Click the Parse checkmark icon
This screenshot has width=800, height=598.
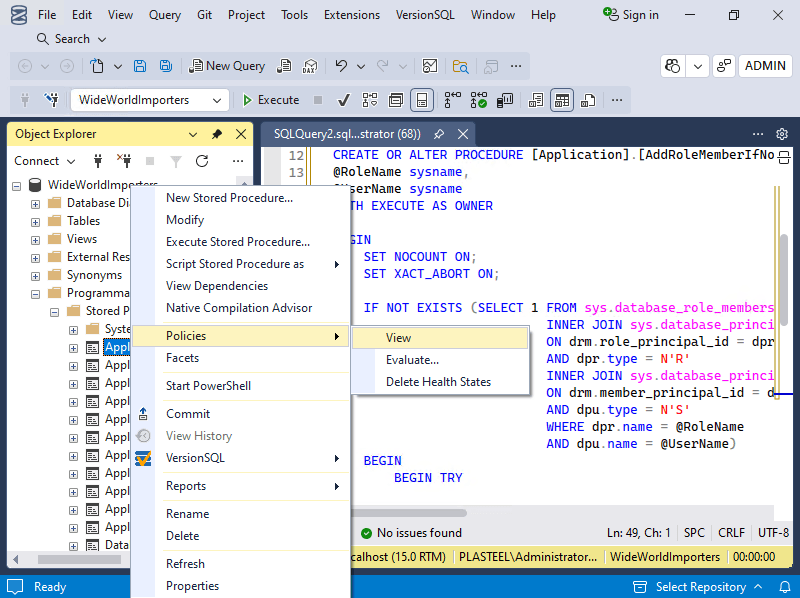pyautogui.click(x=344, y=100)
